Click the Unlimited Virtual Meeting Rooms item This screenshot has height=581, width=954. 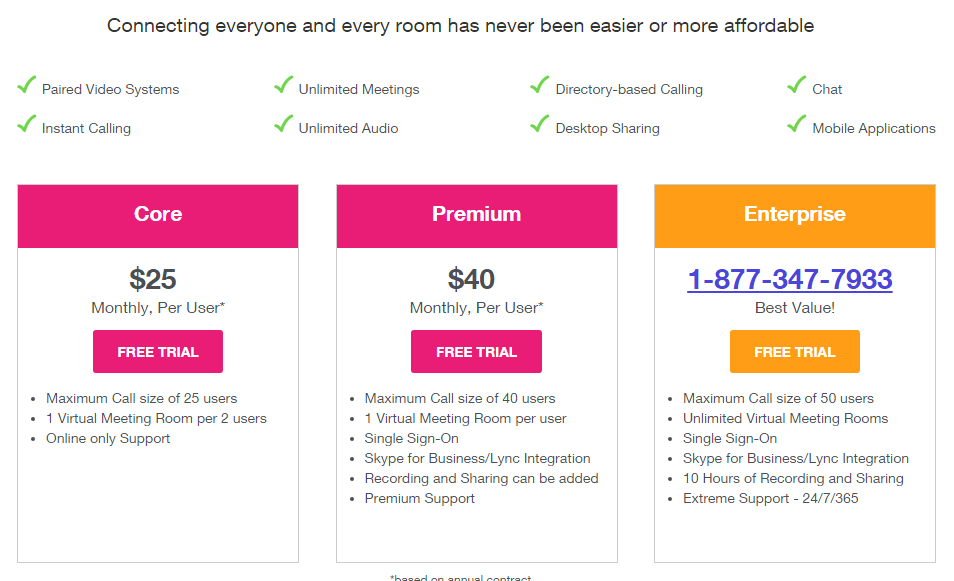point(785,418)
